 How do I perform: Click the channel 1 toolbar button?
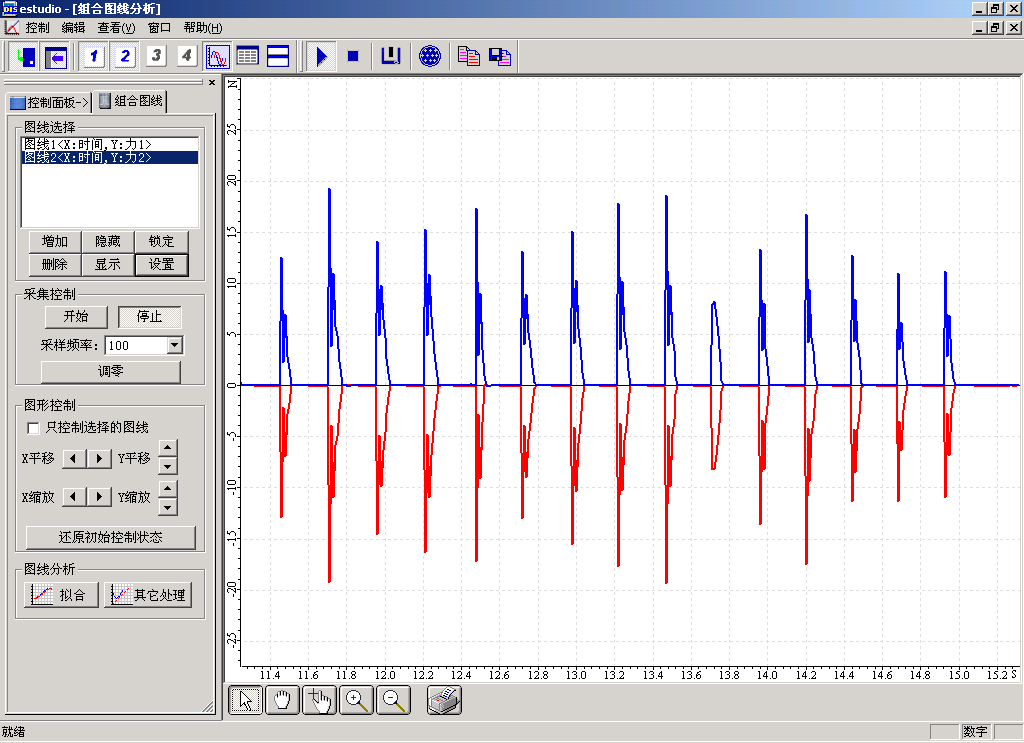[x=94, y=57]
